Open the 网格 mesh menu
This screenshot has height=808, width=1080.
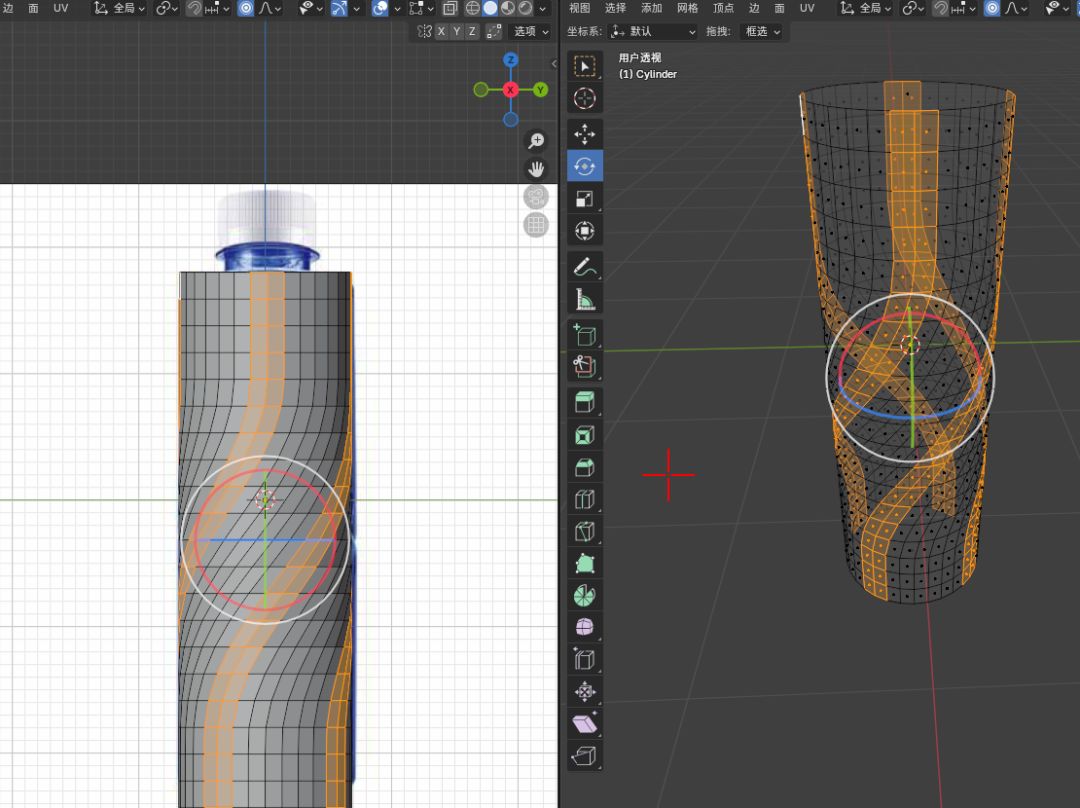(687, 8)
